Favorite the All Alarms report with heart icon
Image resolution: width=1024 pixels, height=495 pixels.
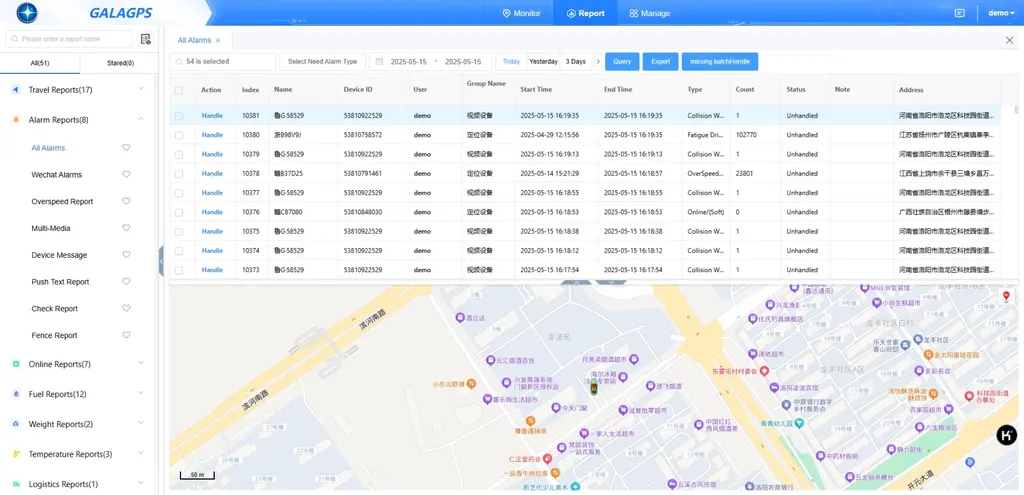pos(126,148)
